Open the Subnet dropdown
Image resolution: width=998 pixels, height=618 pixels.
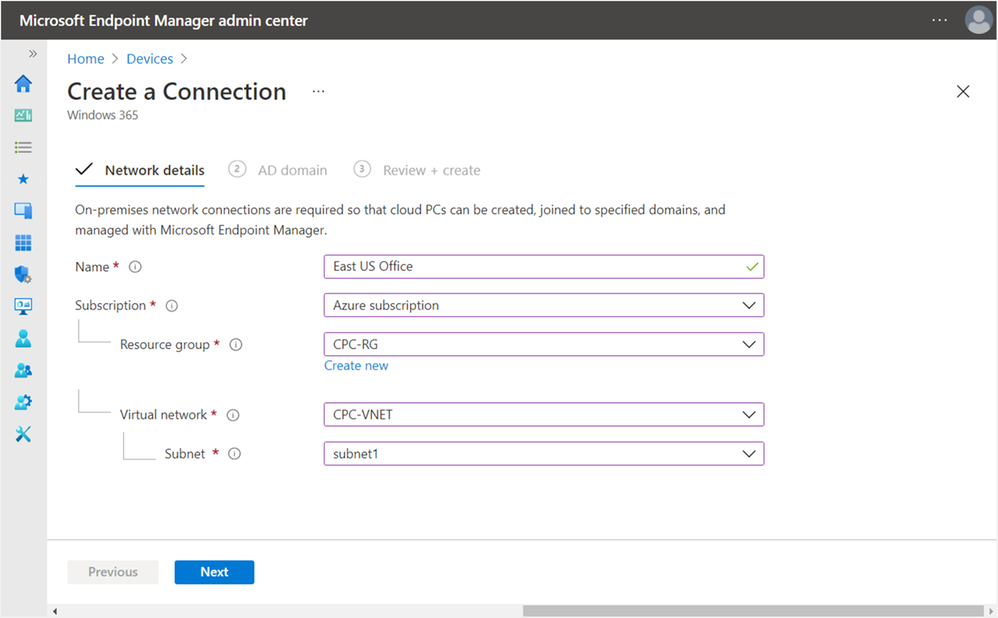coord(543,453)
